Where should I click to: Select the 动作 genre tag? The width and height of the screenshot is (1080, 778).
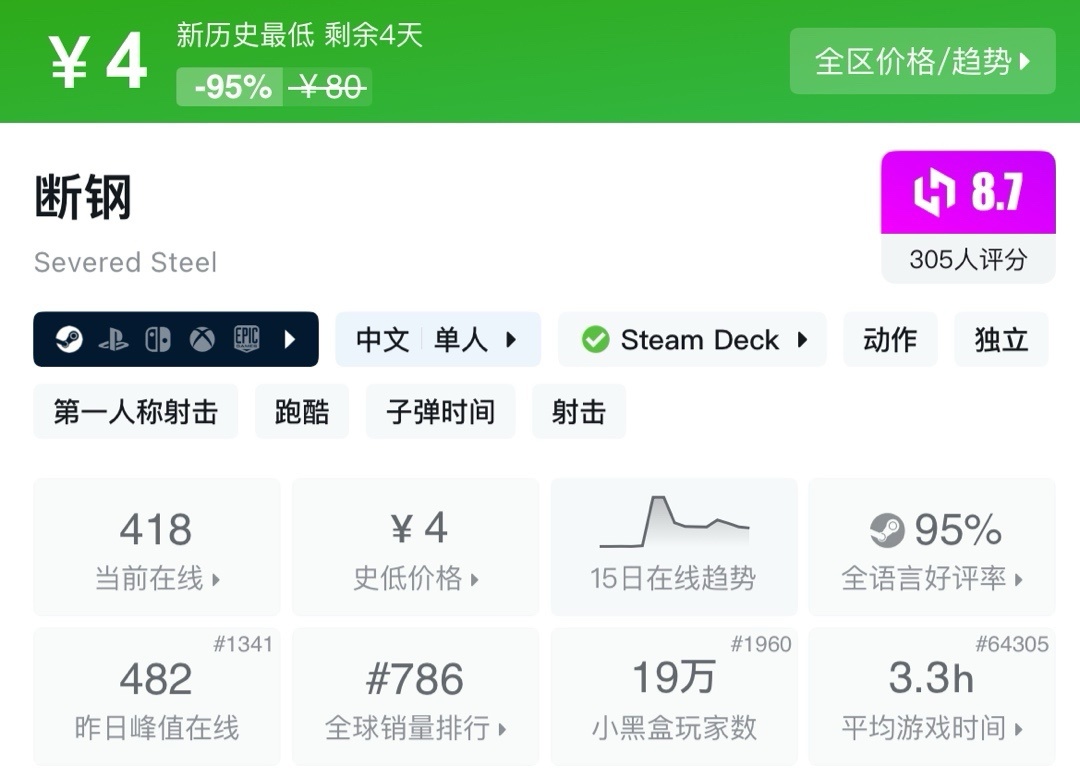[890, 340]
